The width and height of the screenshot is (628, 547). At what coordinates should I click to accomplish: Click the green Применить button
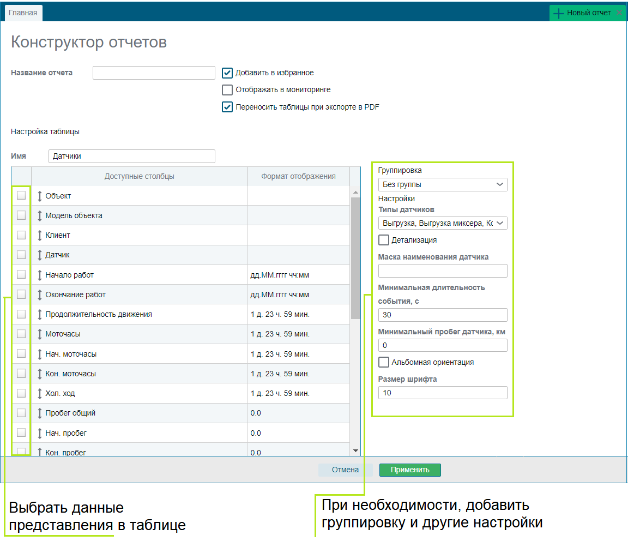pyautogui.click(x=410, y=470)
